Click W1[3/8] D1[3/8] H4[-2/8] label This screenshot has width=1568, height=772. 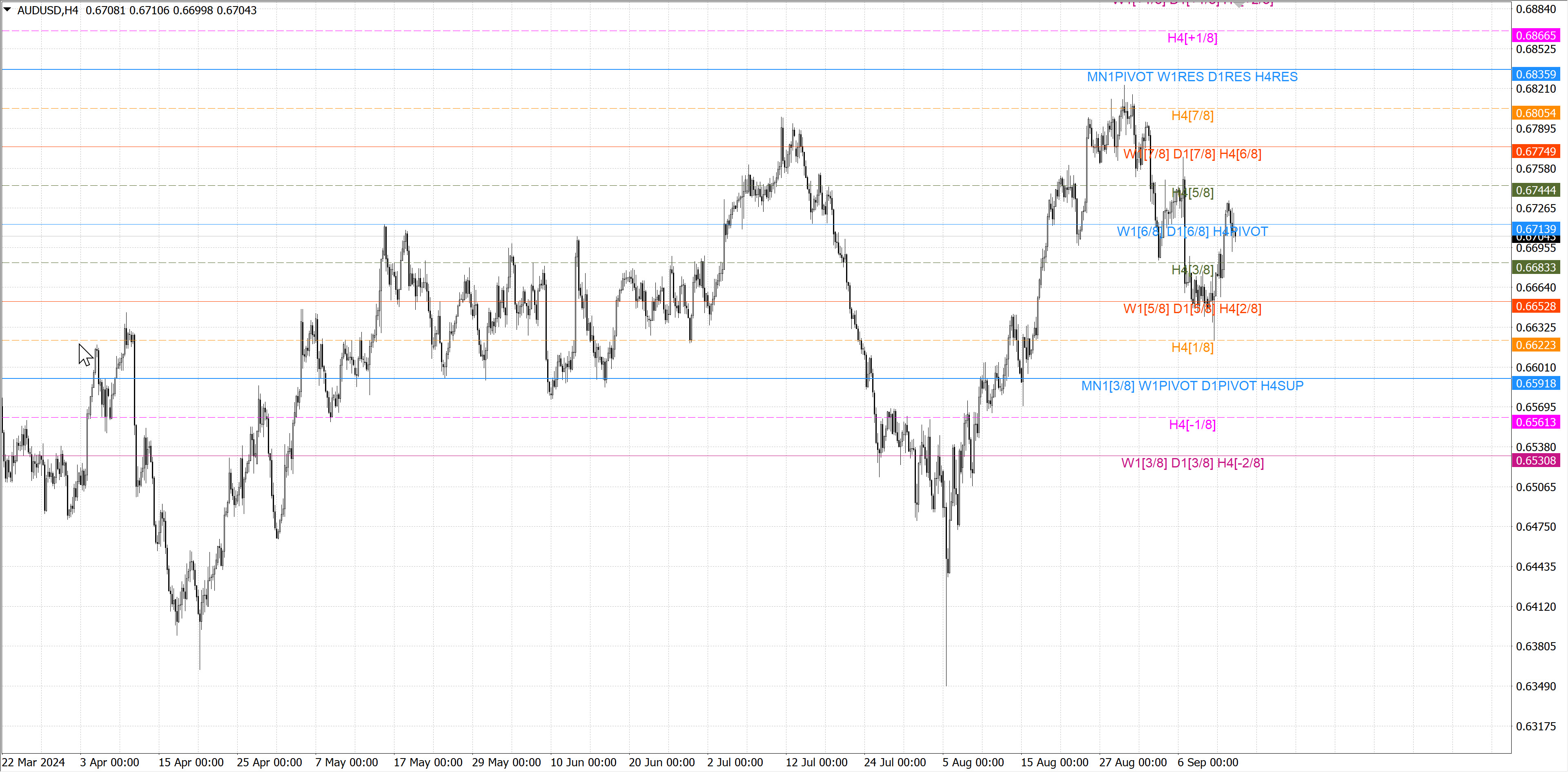tap(1192, 463)
